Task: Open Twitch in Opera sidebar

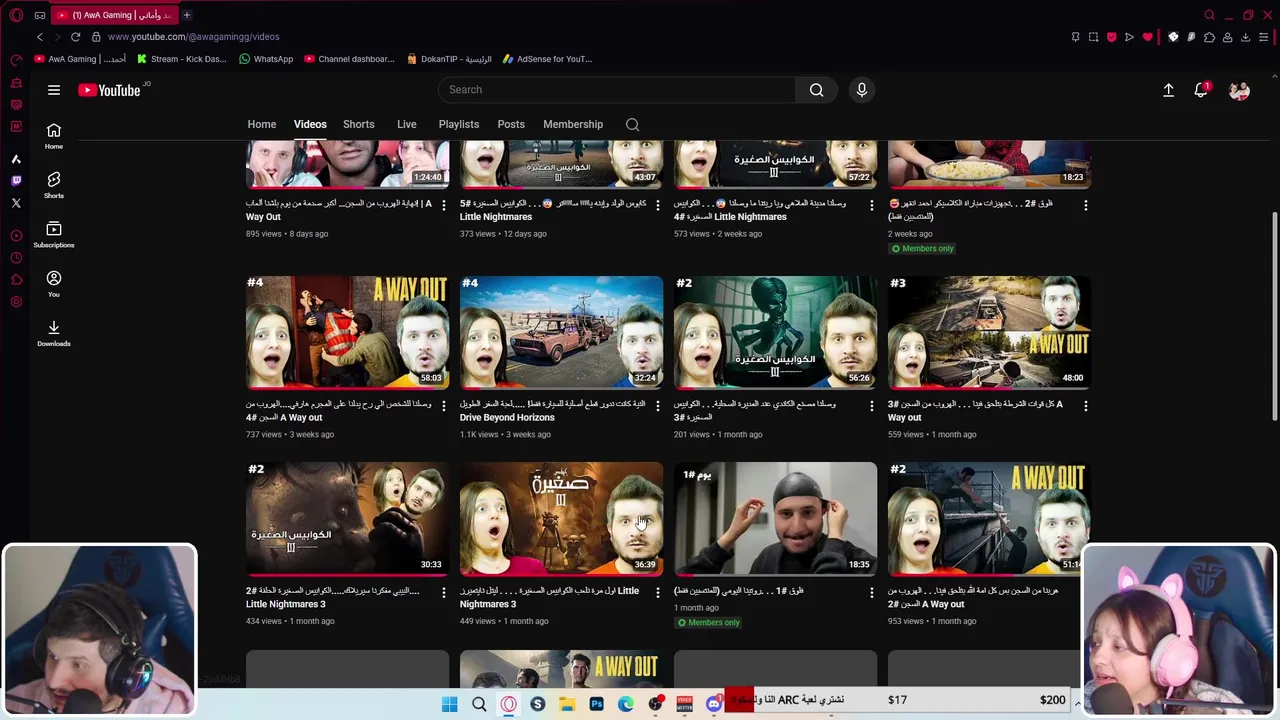Action: point(16,181)
